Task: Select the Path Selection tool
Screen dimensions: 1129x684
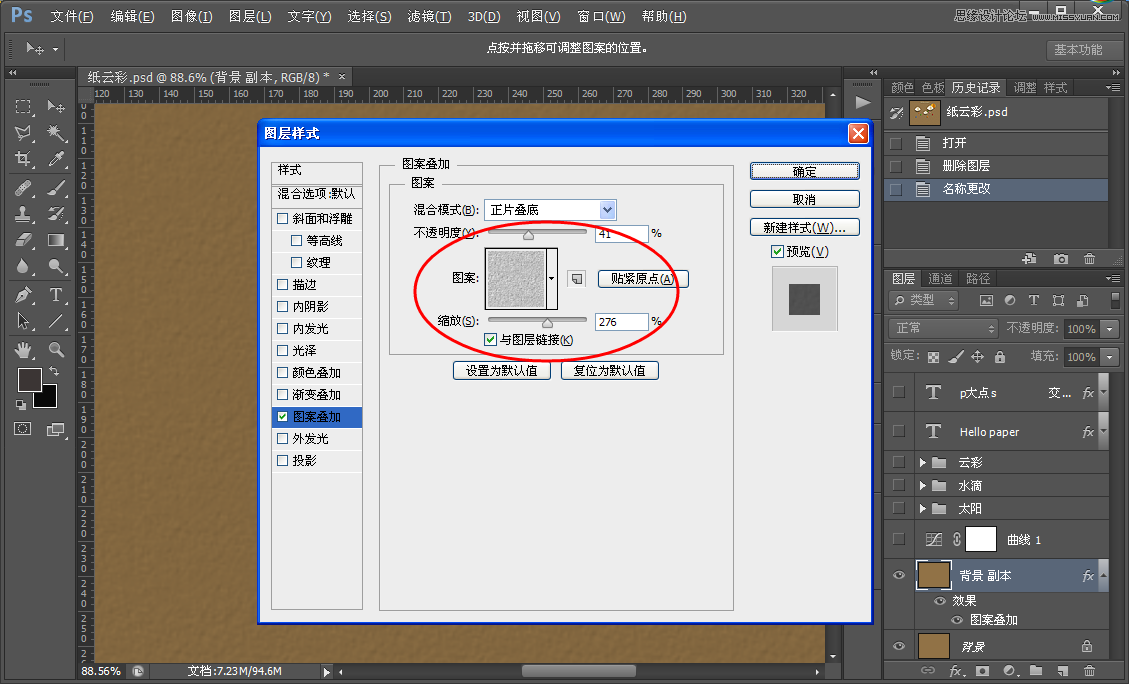Action: point(23,321)
